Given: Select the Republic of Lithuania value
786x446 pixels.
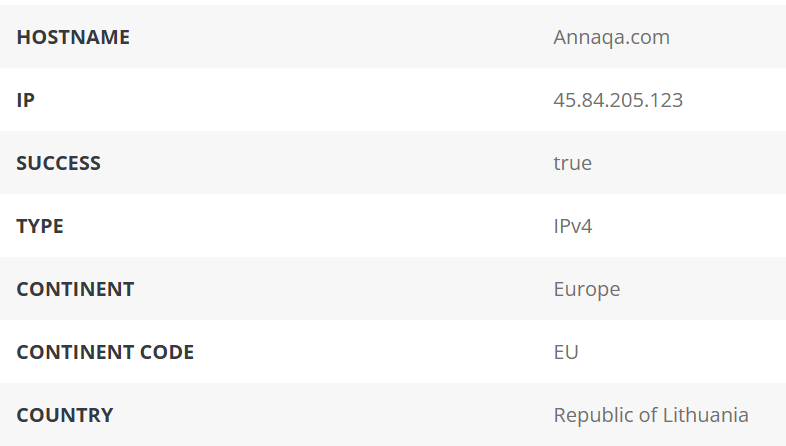Looking at the screenshot, I should [x=651, y=415].
